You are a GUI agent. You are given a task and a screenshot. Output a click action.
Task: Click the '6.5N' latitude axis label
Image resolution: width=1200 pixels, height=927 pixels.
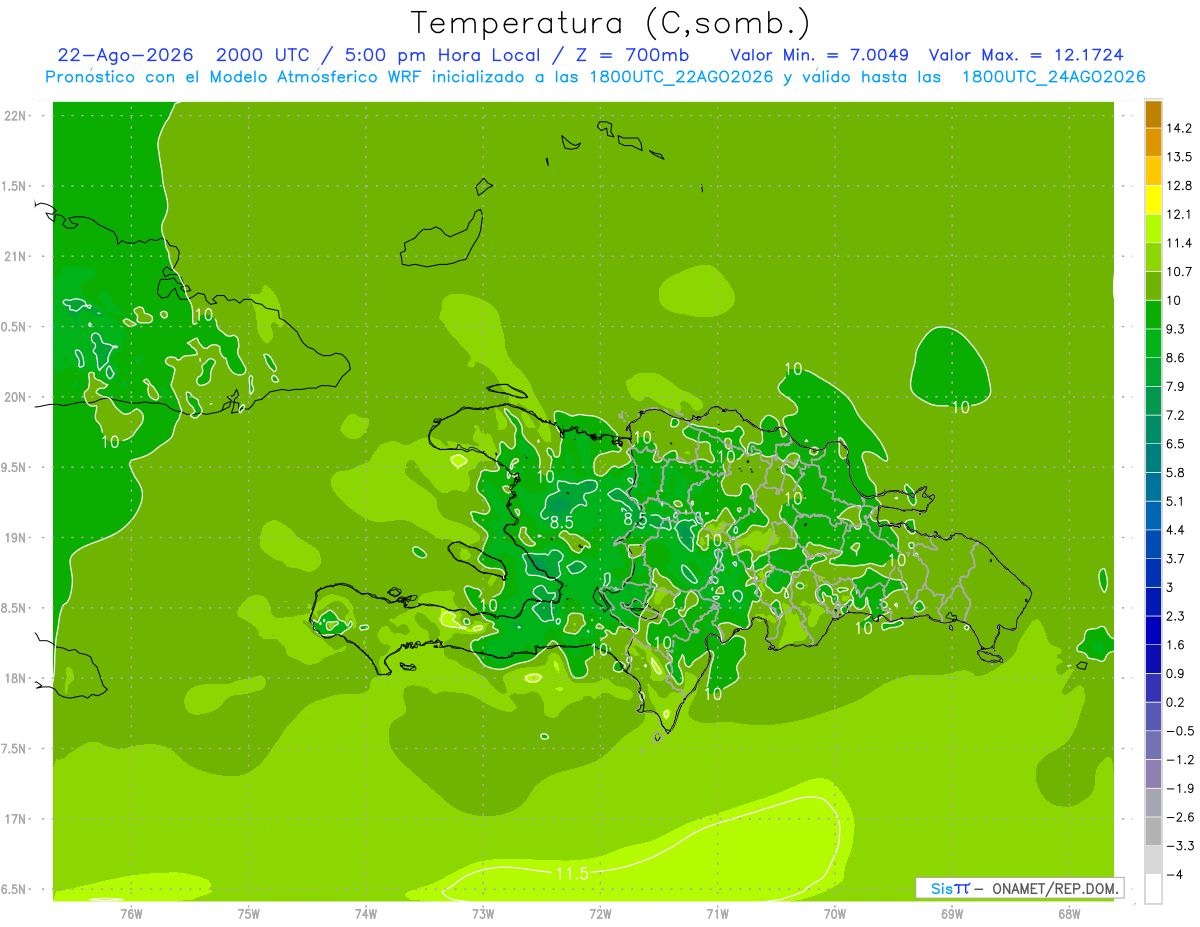pyautogui.click(x=14, y=889)
